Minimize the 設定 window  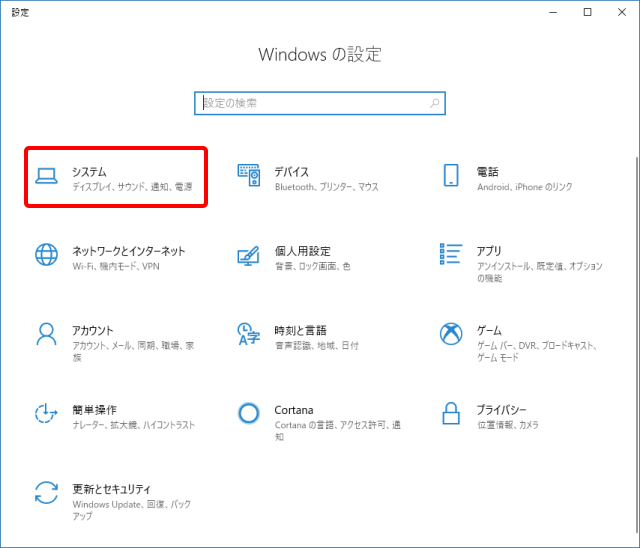553,12
